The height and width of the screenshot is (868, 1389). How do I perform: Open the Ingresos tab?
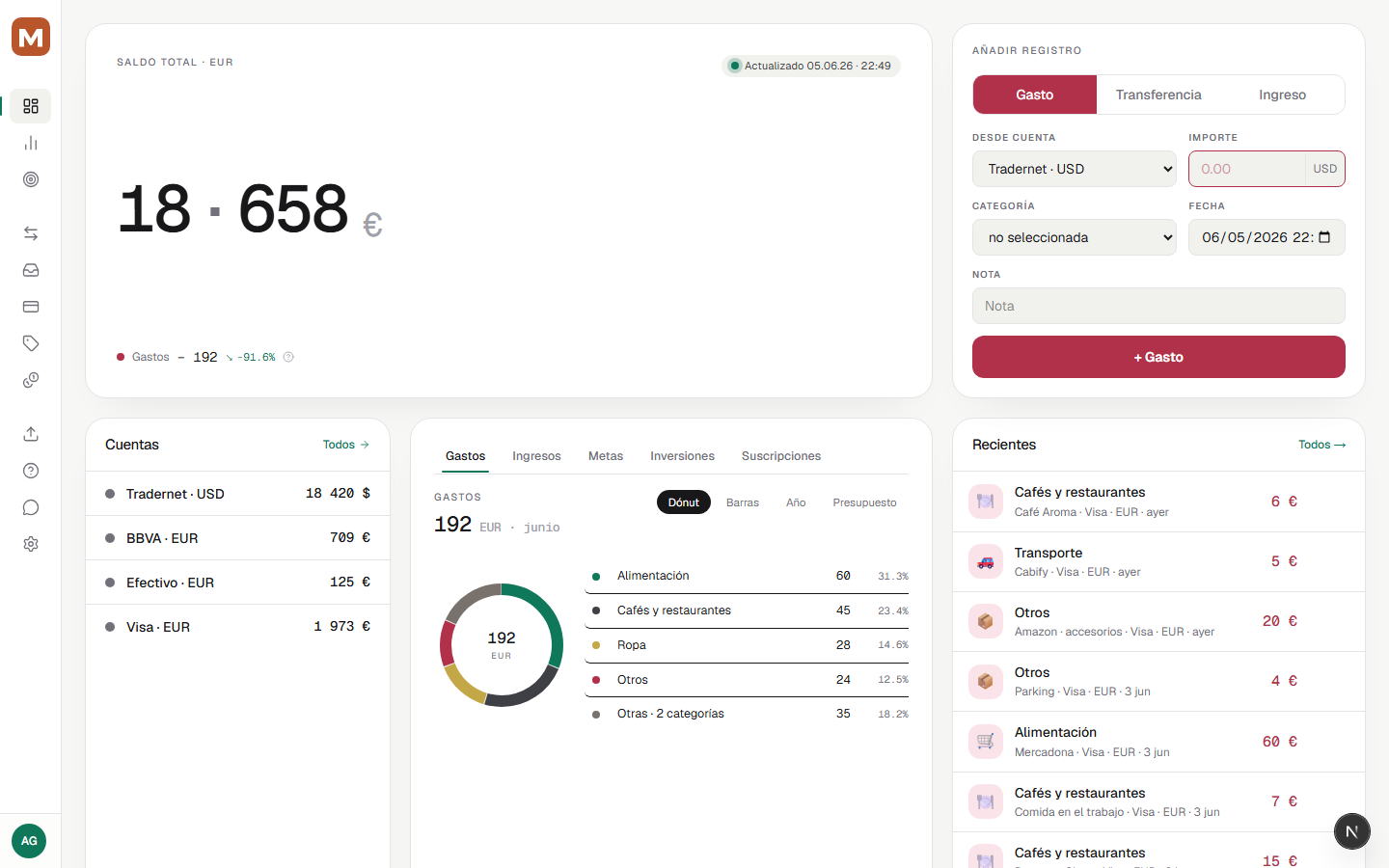point(536,456)
